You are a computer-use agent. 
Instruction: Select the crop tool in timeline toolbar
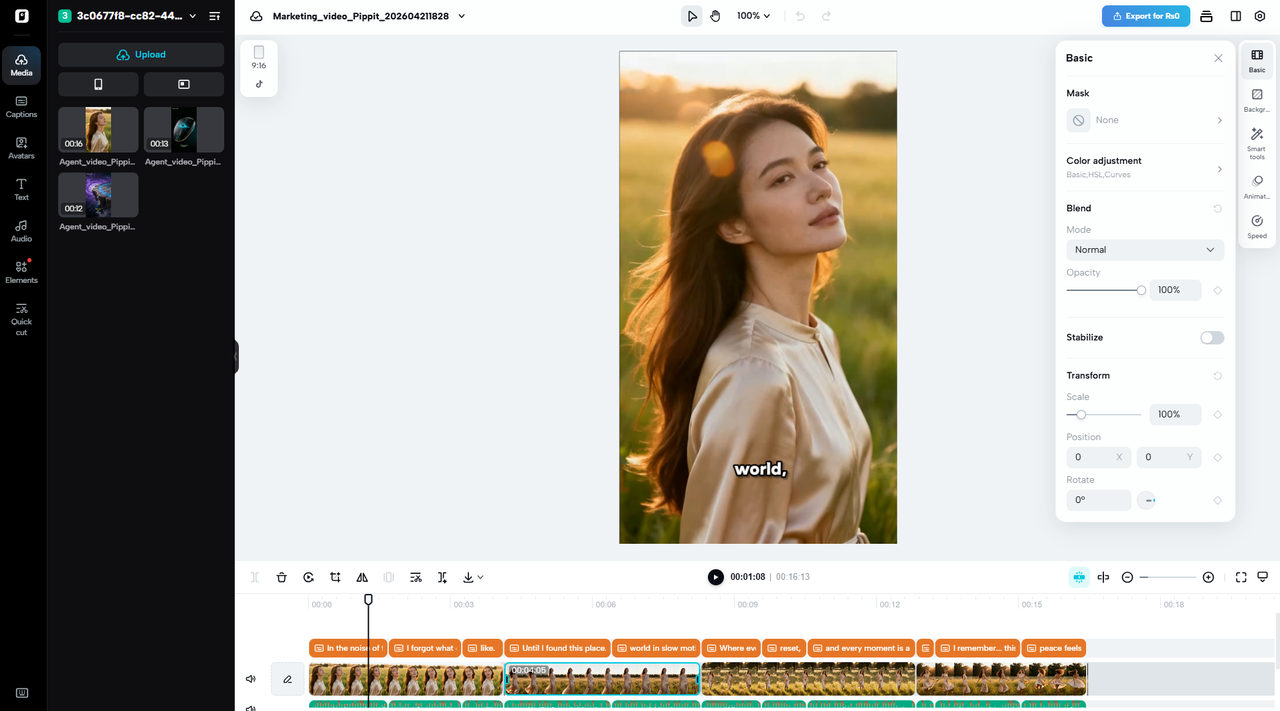pos(335,577)
